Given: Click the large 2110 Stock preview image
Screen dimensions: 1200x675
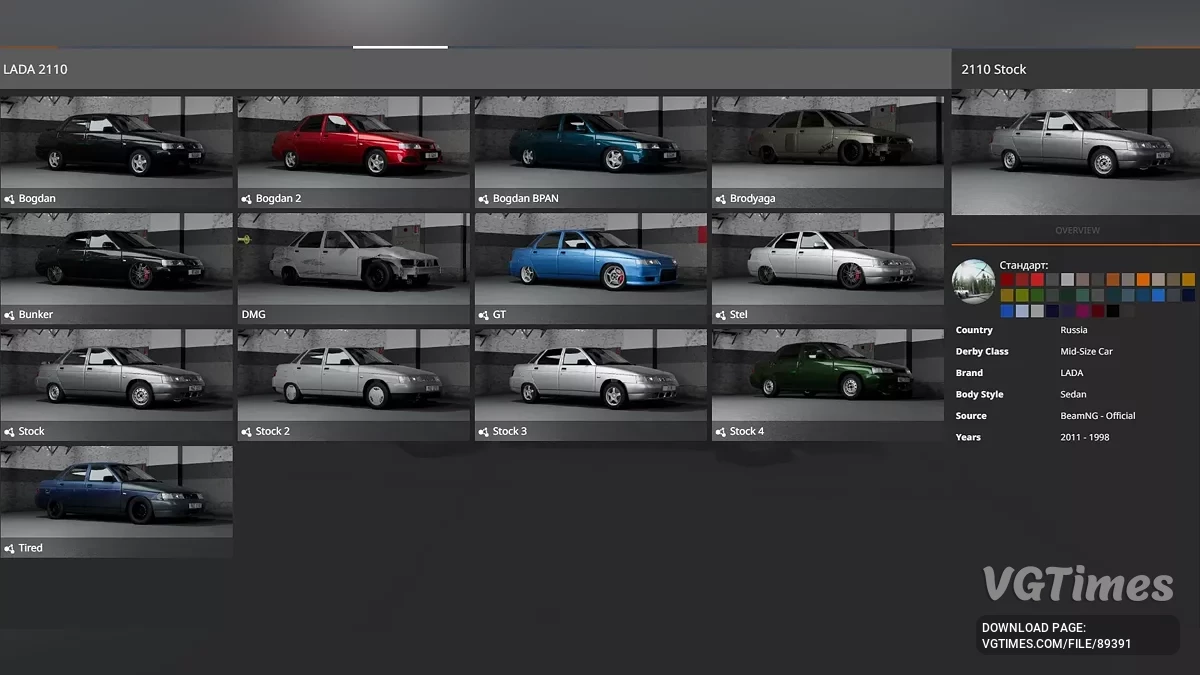Looking at the screenshot, I should point(1076,152).
